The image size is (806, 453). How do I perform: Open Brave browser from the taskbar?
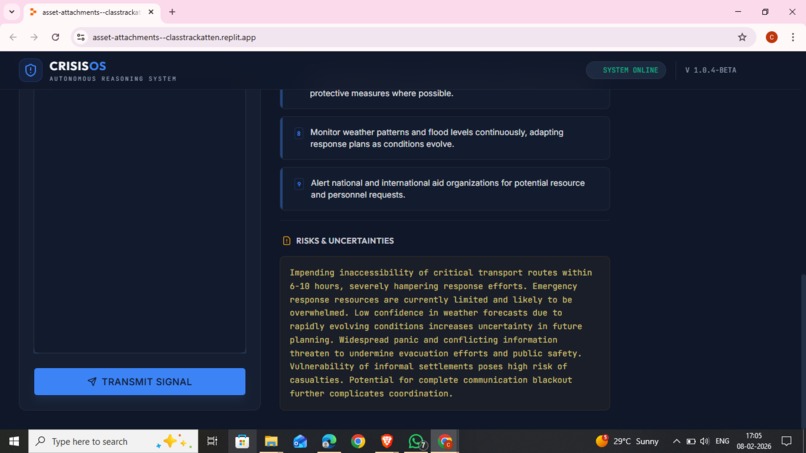coord(387,441)
